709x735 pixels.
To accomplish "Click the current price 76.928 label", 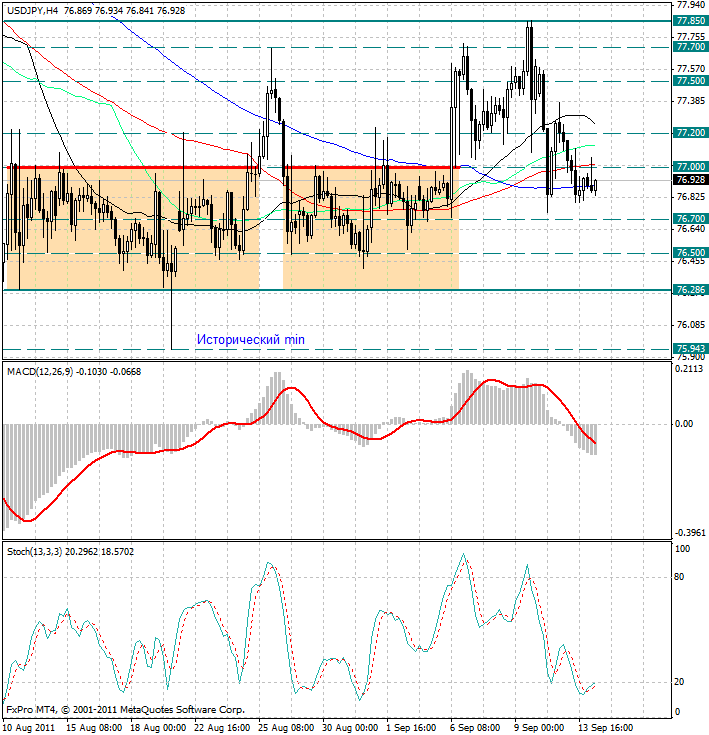I will coord(691,180).
